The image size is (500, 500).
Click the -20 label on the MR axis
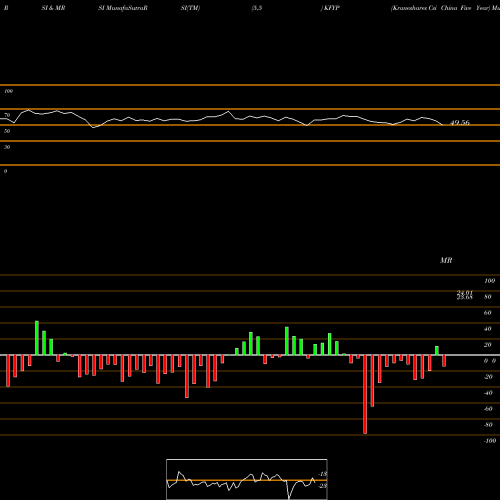click(488, 377)
